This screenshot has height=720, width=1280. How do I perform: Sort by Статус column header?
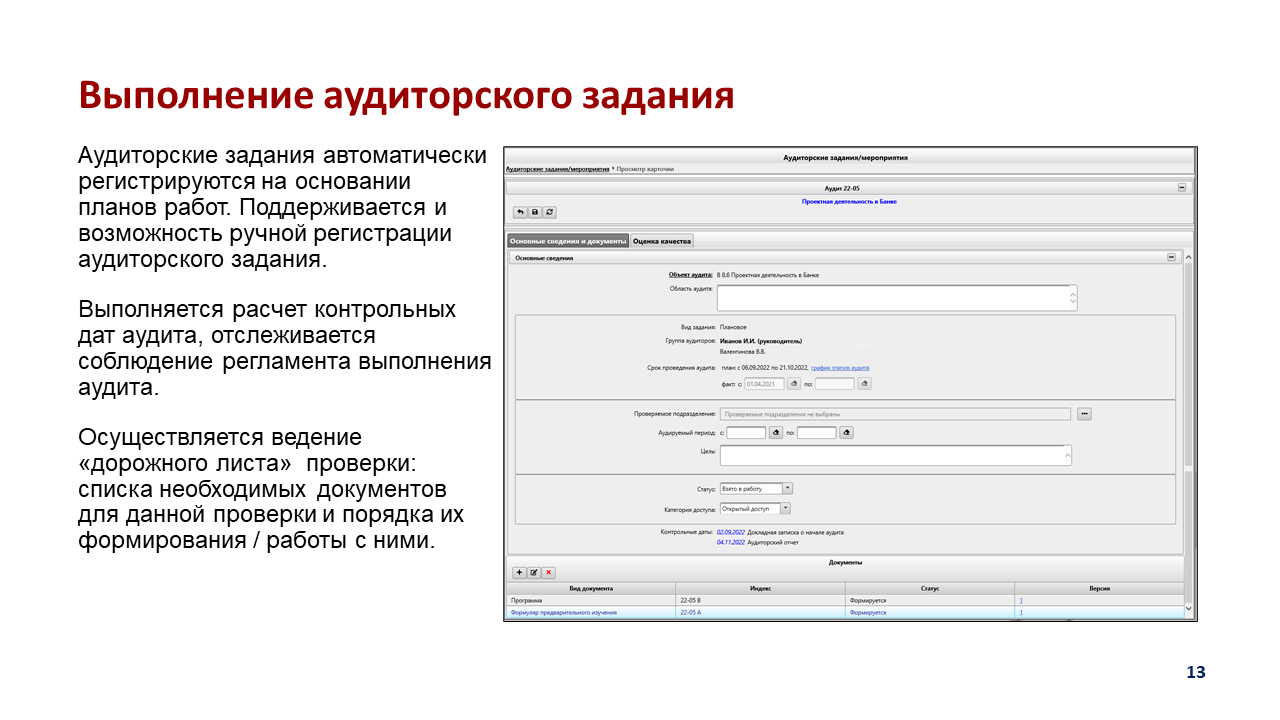point(930,589)
